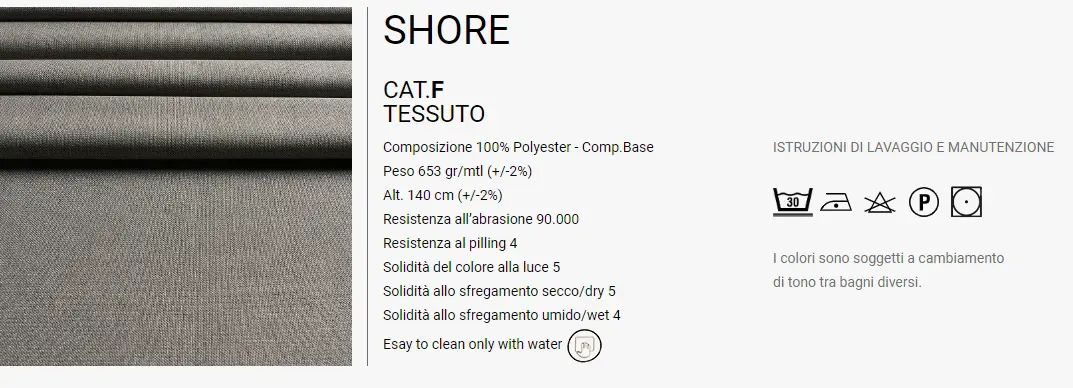
Task: Click Resistenza all'abrasione 90.000 text
Action: pos(480,219)
